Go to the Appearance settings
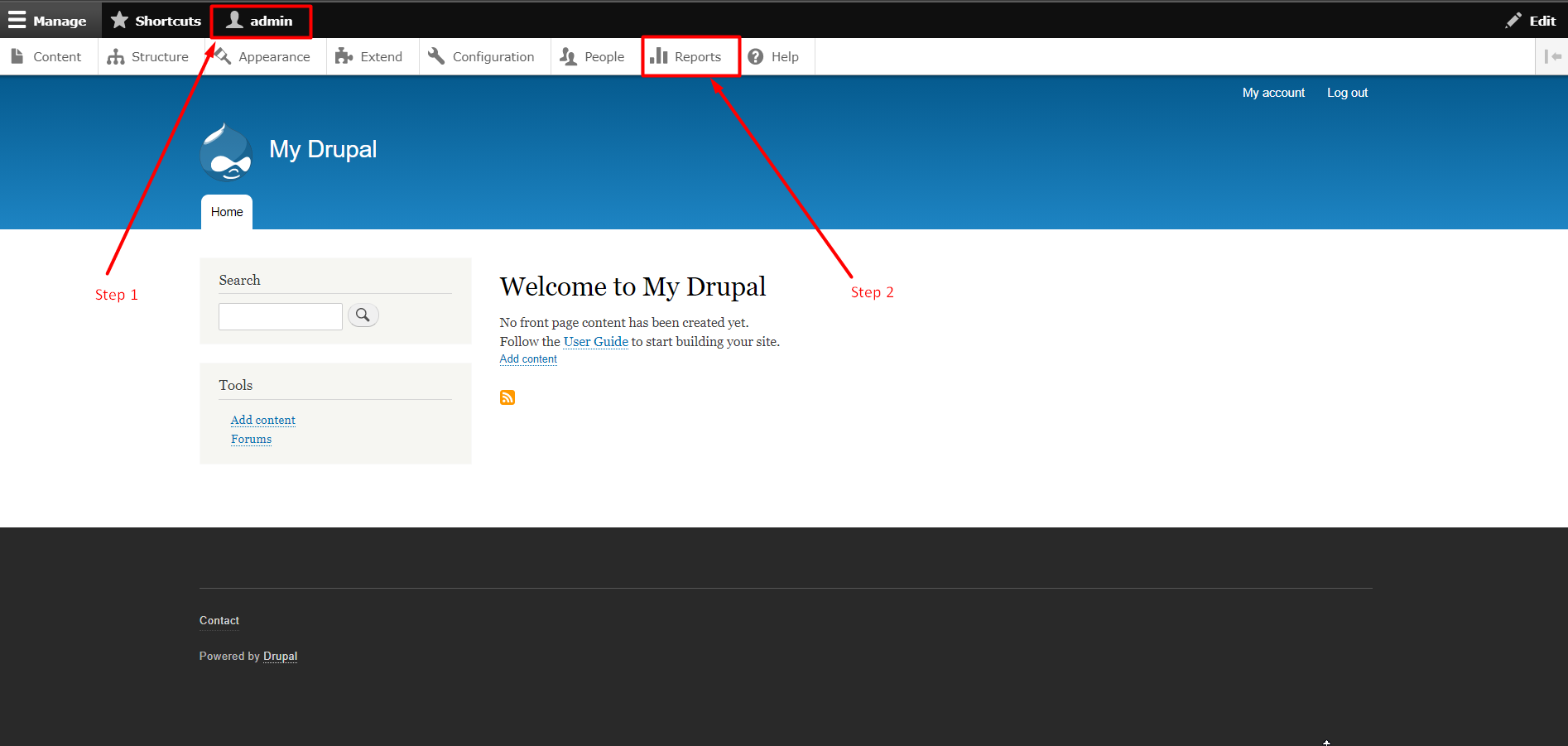This screenshot has width=1568, height=746. [263, 56]
